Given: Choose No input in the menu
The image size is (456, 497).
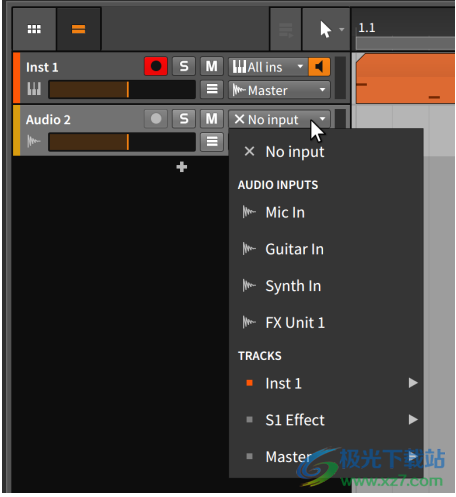Looking at the screenshot, I should click(x=326, y=152).
